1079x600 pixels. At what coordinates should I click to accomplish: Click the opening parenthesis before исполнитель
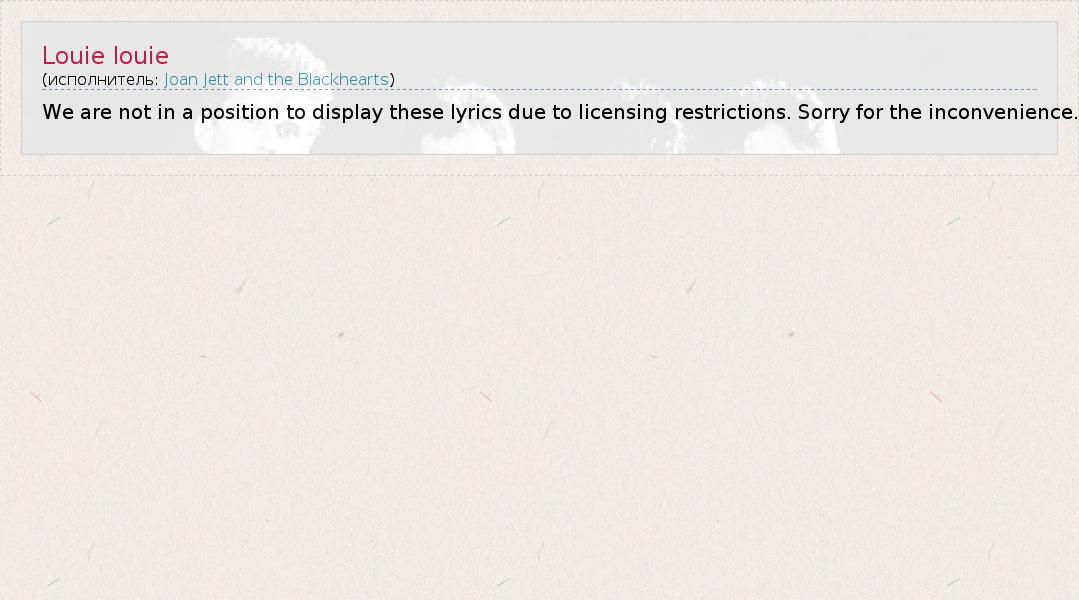click(x=45, y=80)
